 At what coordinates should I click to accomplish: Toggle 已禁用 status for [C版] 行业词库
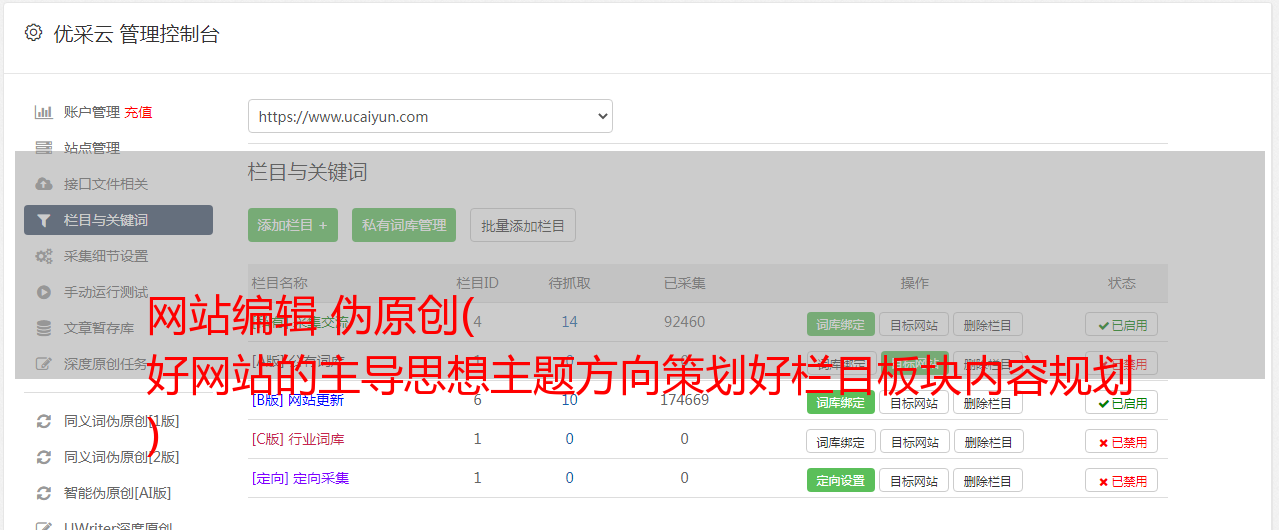1122,441
